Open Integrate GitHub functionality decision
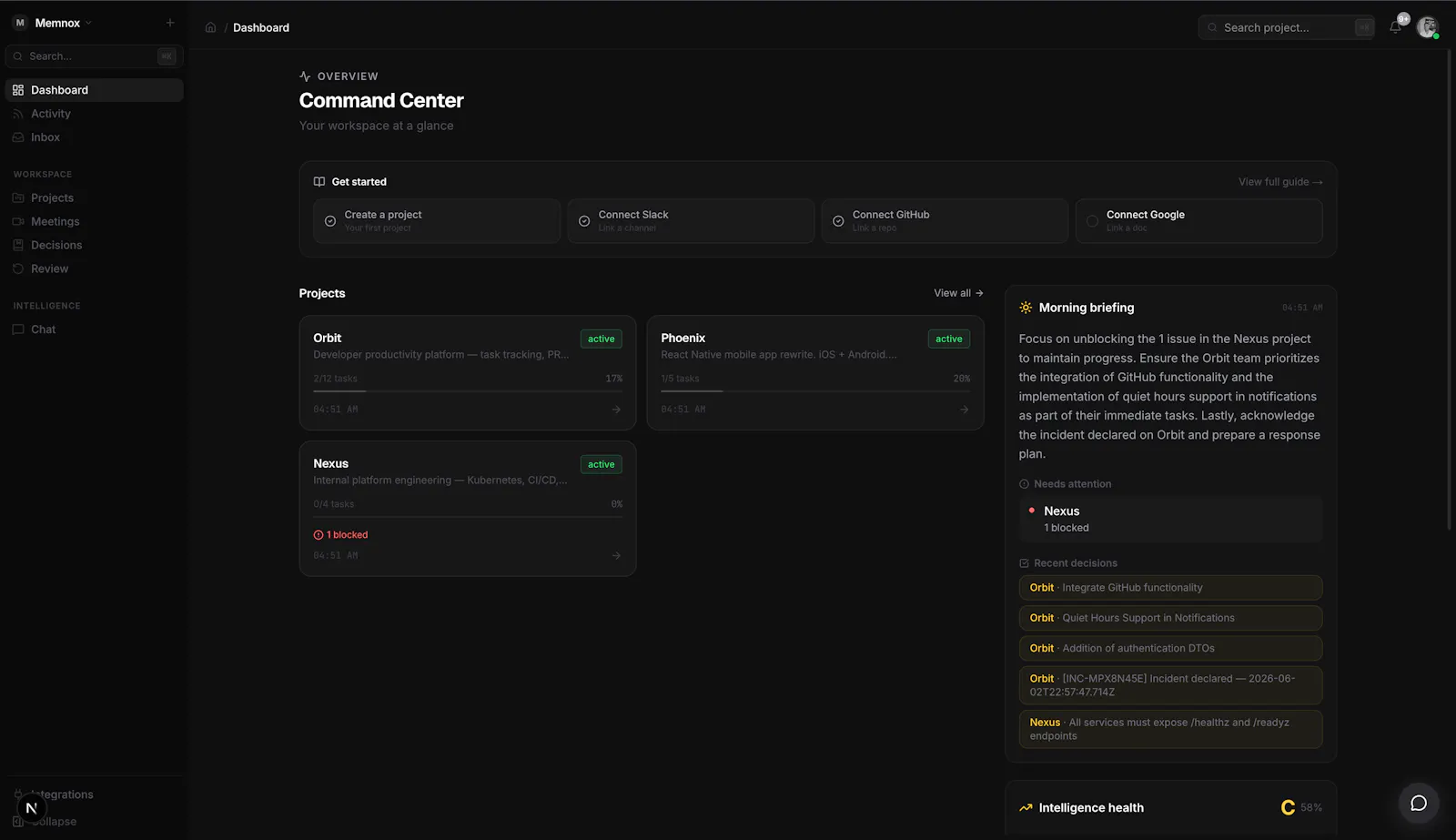Image resolution: width=1456 pixels, height=840 pixels. 1170,588
